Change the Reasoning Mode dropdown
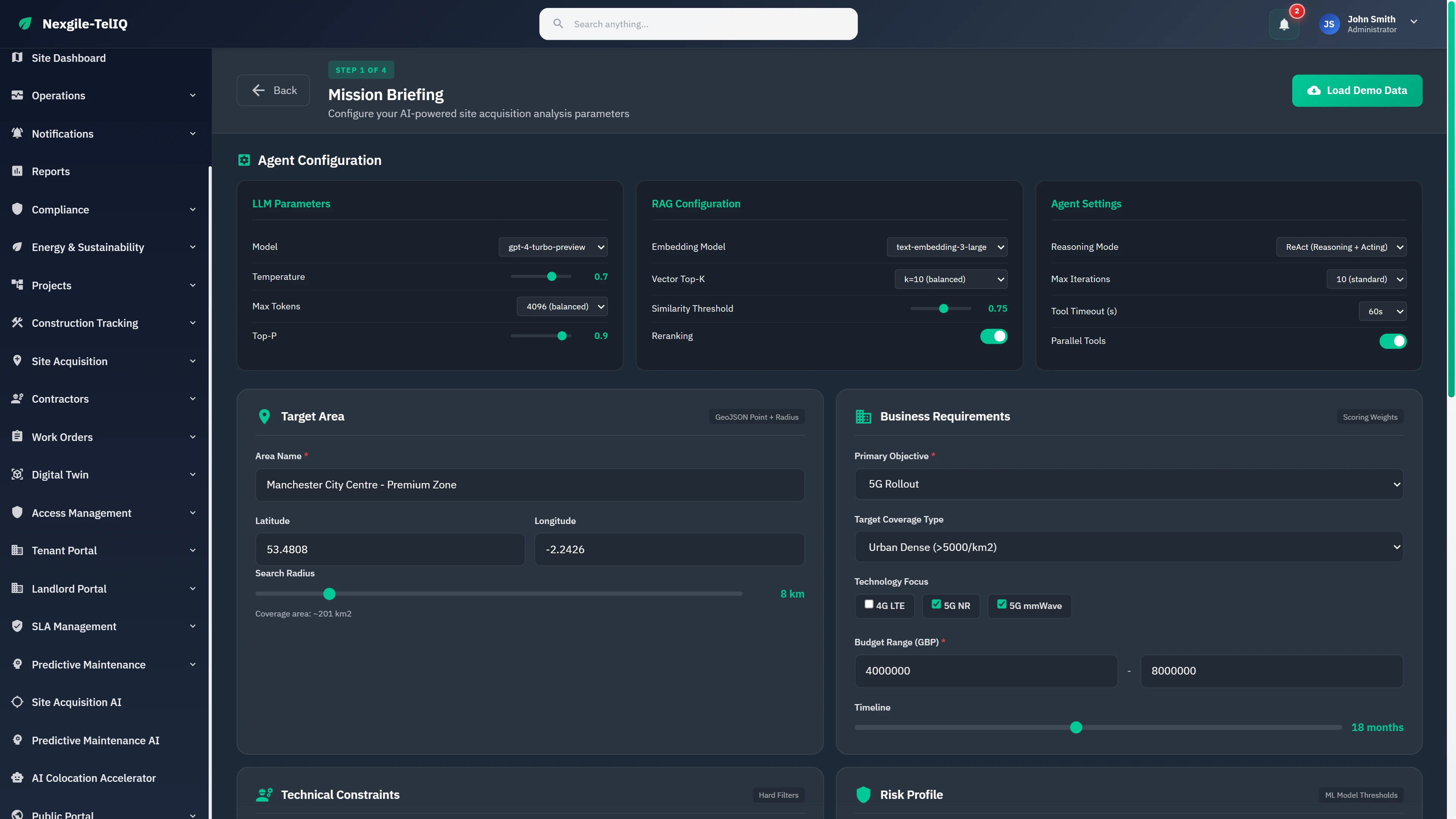 (1342, 246)
